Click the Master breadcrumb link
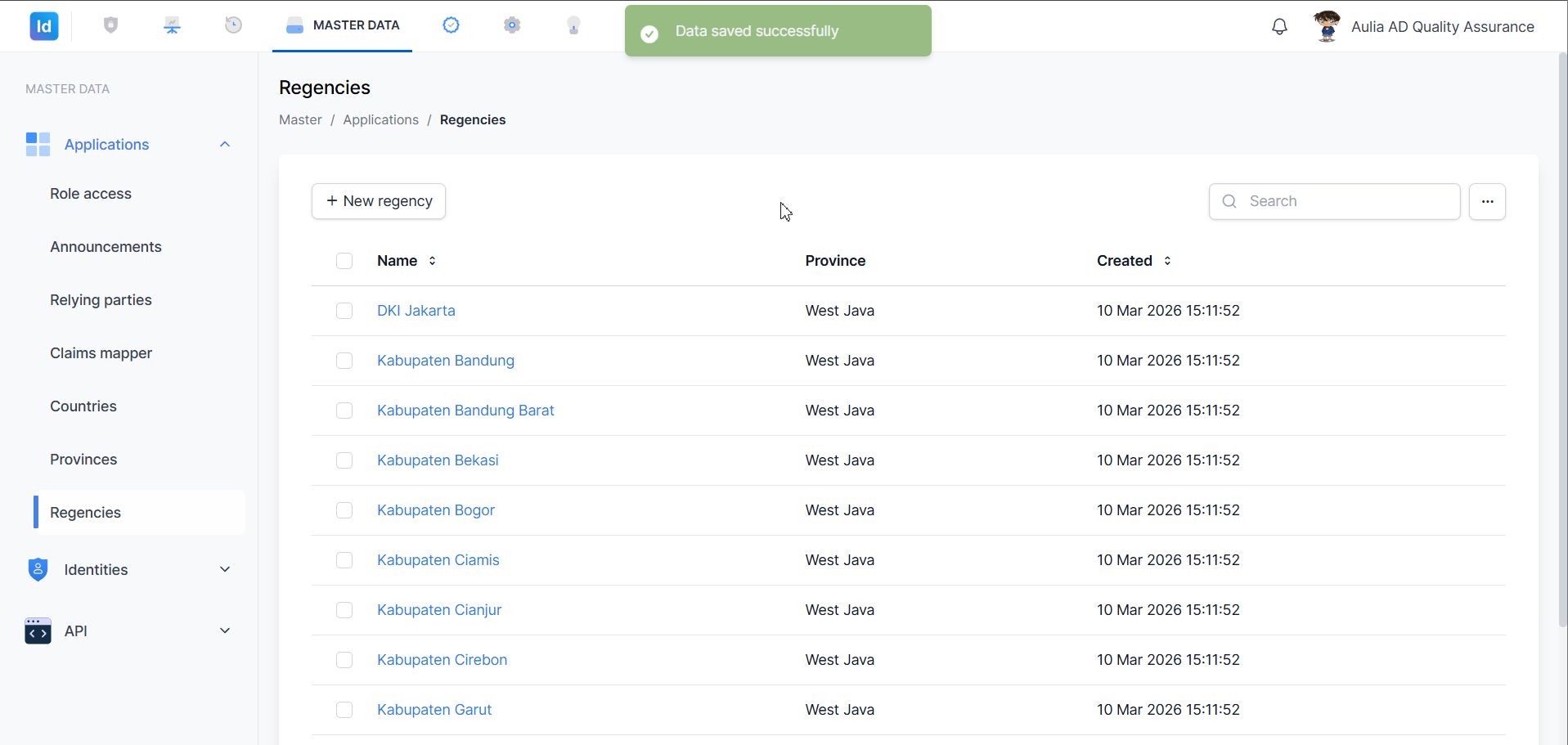The width and height of the screenshot is (1568, 745). 300,119
